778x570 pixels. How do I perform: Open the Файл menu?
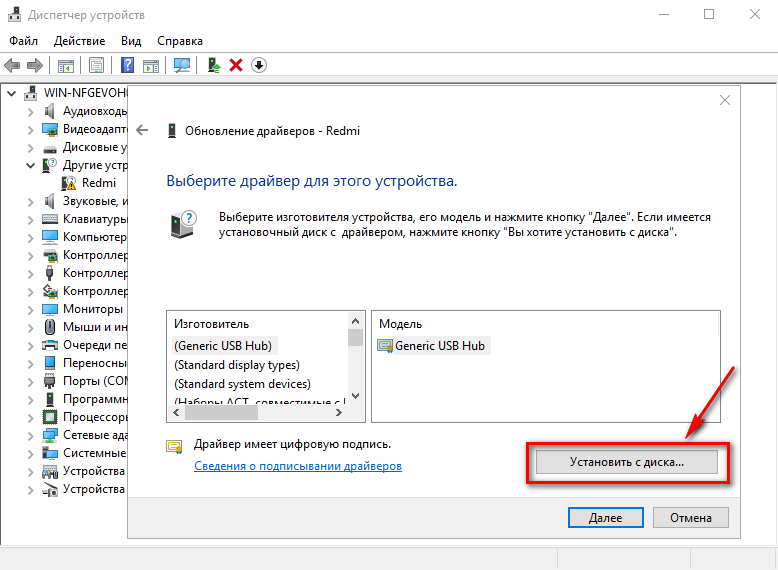pyautogui.click(x=23, y=41)
